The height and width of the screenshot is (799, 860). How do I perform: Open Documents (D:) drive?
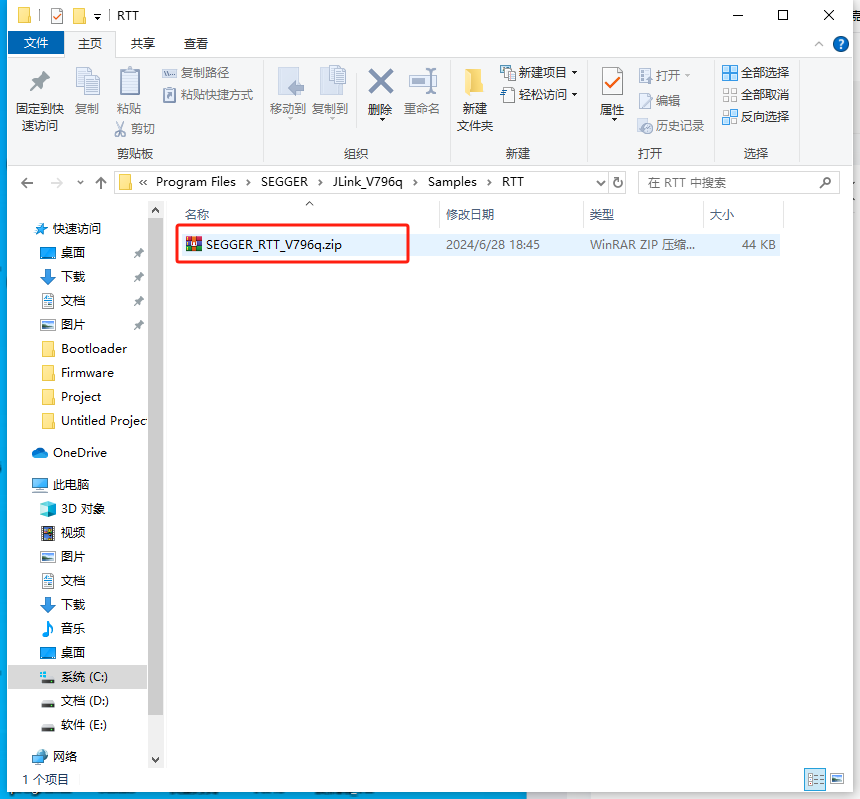pos(84,701)
